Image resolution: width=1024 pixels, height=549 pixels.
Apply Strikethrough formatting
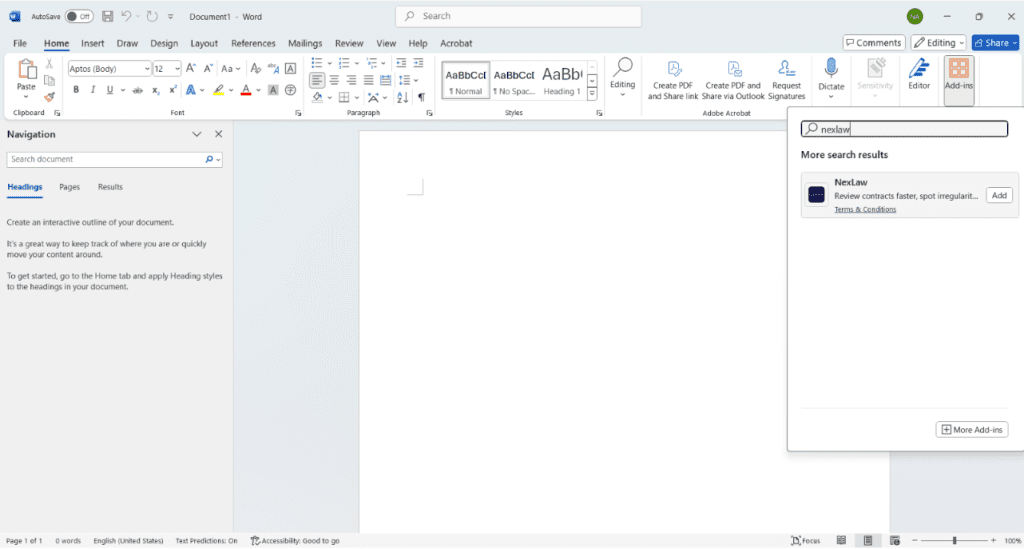[137, 90]
